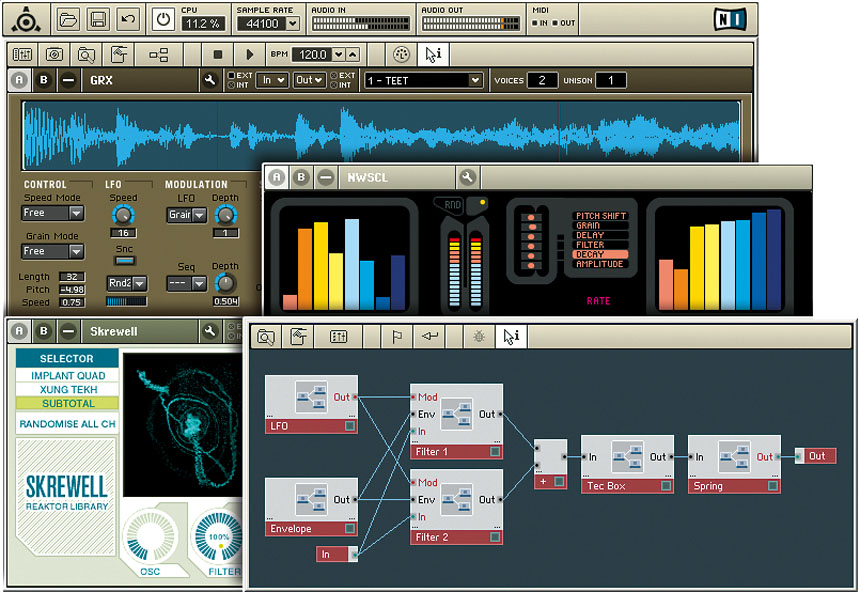
Task: Click the Skrewell OSC dial
Action: click(x=149, y=537)
